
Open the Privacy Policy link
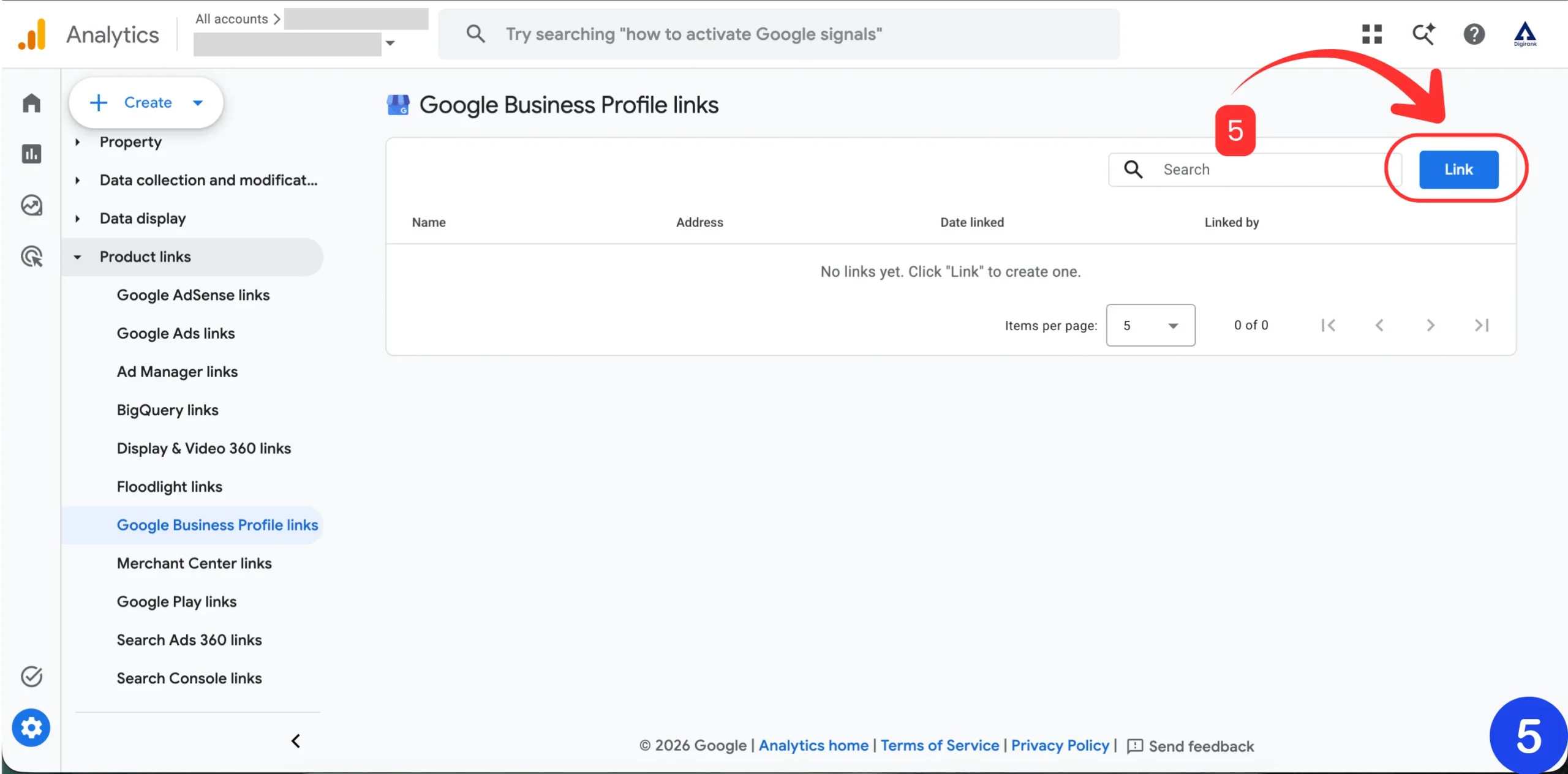1060,745
